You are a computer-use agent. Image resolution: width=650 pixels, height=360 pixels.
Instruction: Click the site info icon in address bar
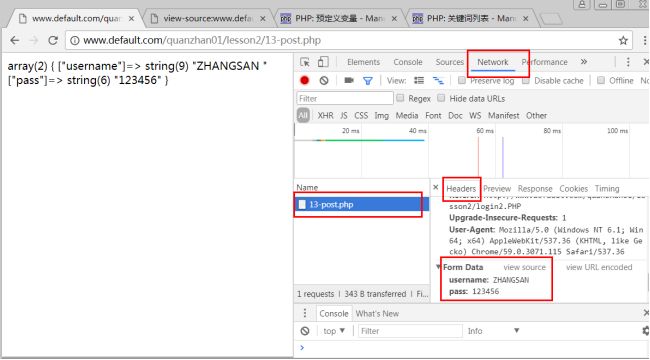tap(75, 41)
